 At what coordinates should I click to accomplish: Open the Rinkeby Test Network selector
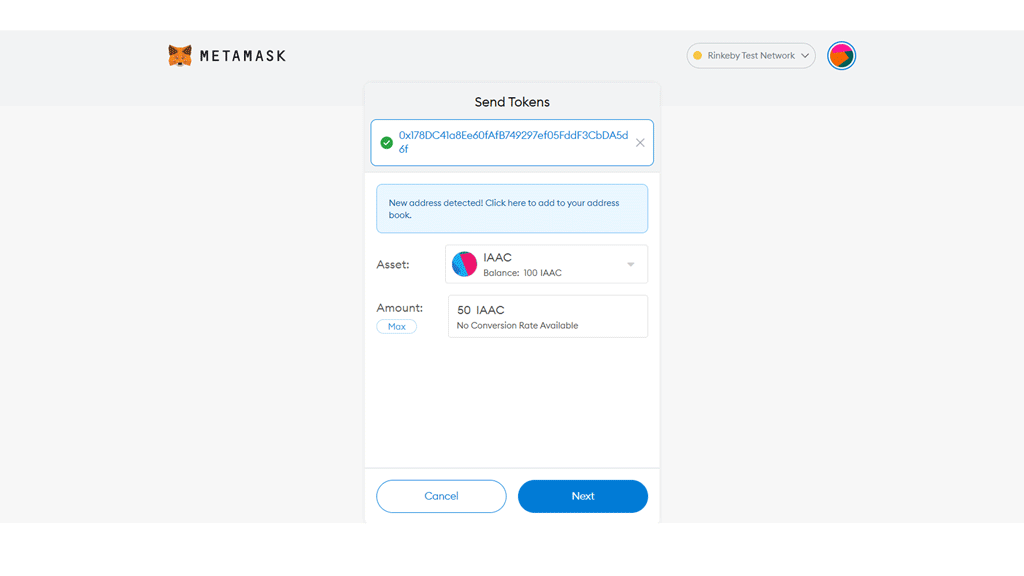click(750, 56)
